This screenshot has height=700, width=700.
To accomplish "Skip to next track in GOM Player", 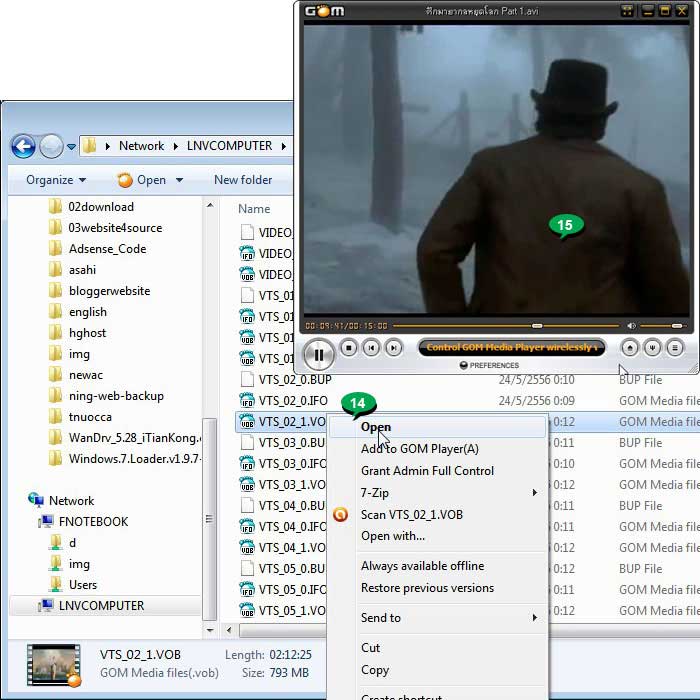I will [x=393, y=347].
